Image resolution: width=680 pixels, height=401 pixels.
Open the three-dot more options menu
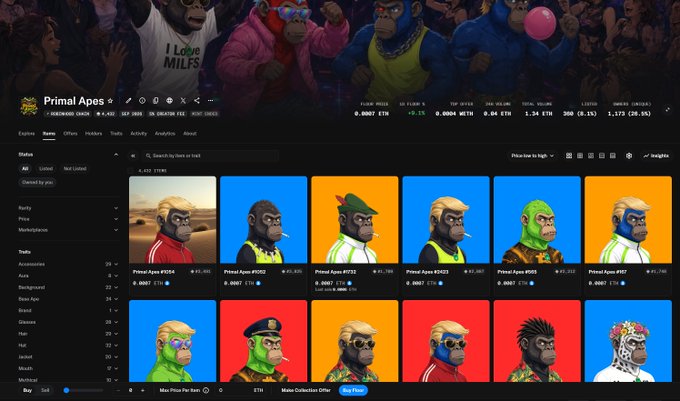coord(210,101)
